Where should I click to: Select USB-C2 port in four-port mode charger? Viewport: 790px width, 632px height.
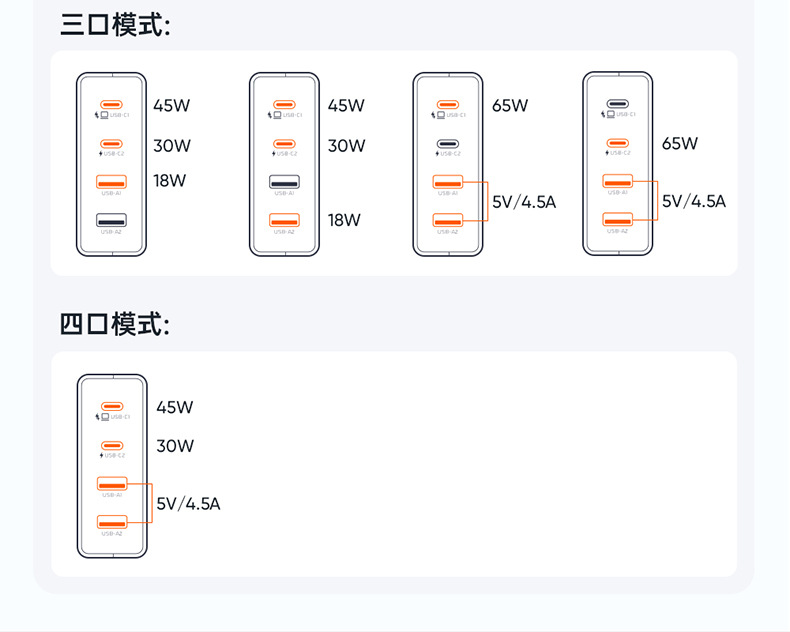pos(111,446)
